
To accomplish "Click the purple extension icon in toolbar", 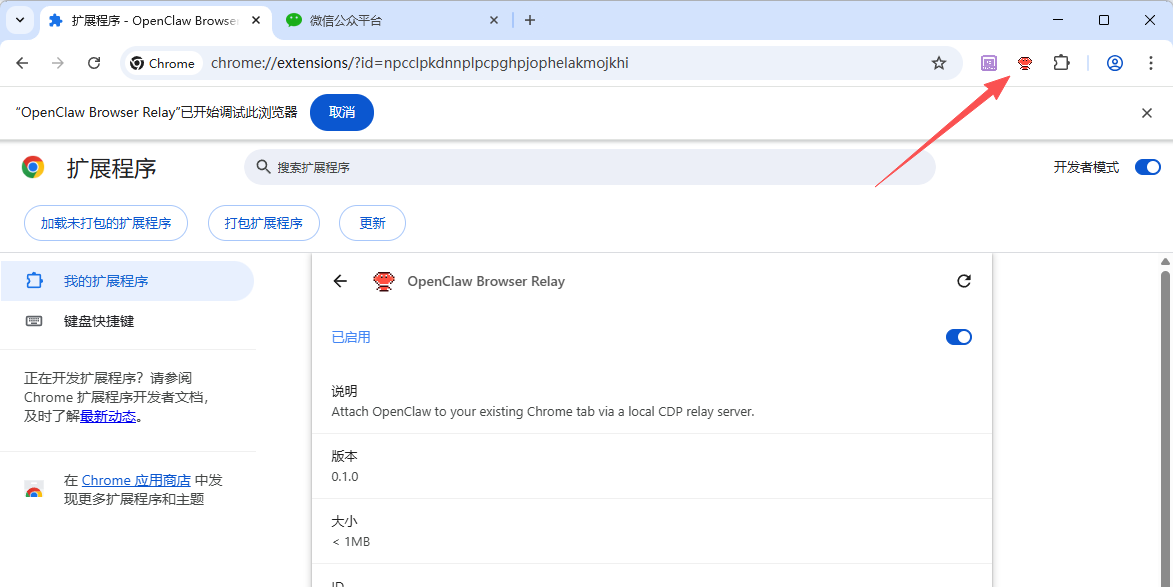I will pyautogui.click(x=989, y=63).
